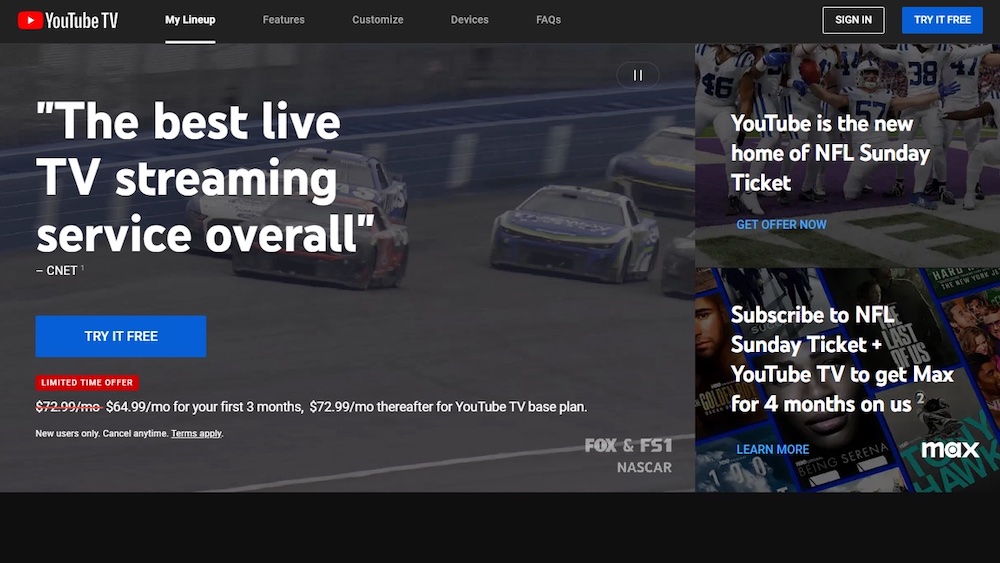Open the NFL Sunday Ticket promo card

coord(847,156)
